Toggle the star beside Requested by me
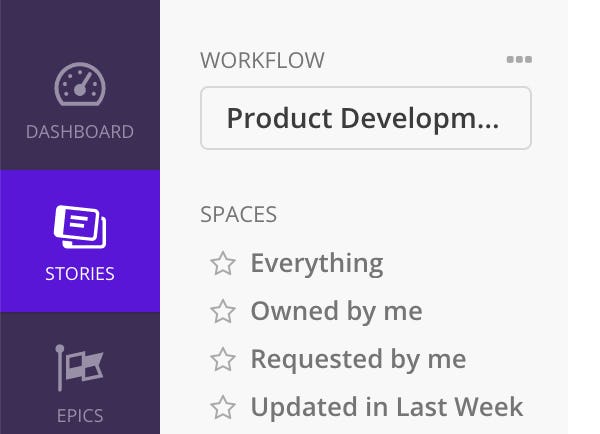The image size is (600, 434). tap(223, 359)
